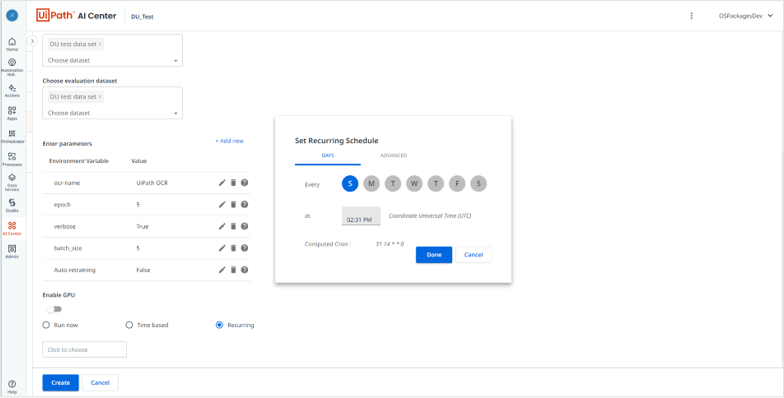Click Cancel next to Create
The width and height of the screenshot is (784, 398).
[100, 382]
